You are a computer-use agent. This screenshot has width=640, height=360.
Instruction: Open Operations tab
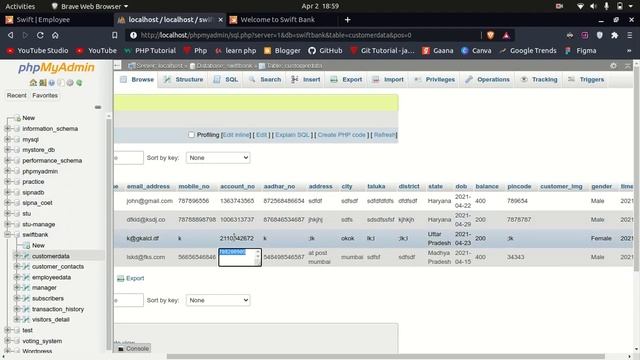point(487,80)
